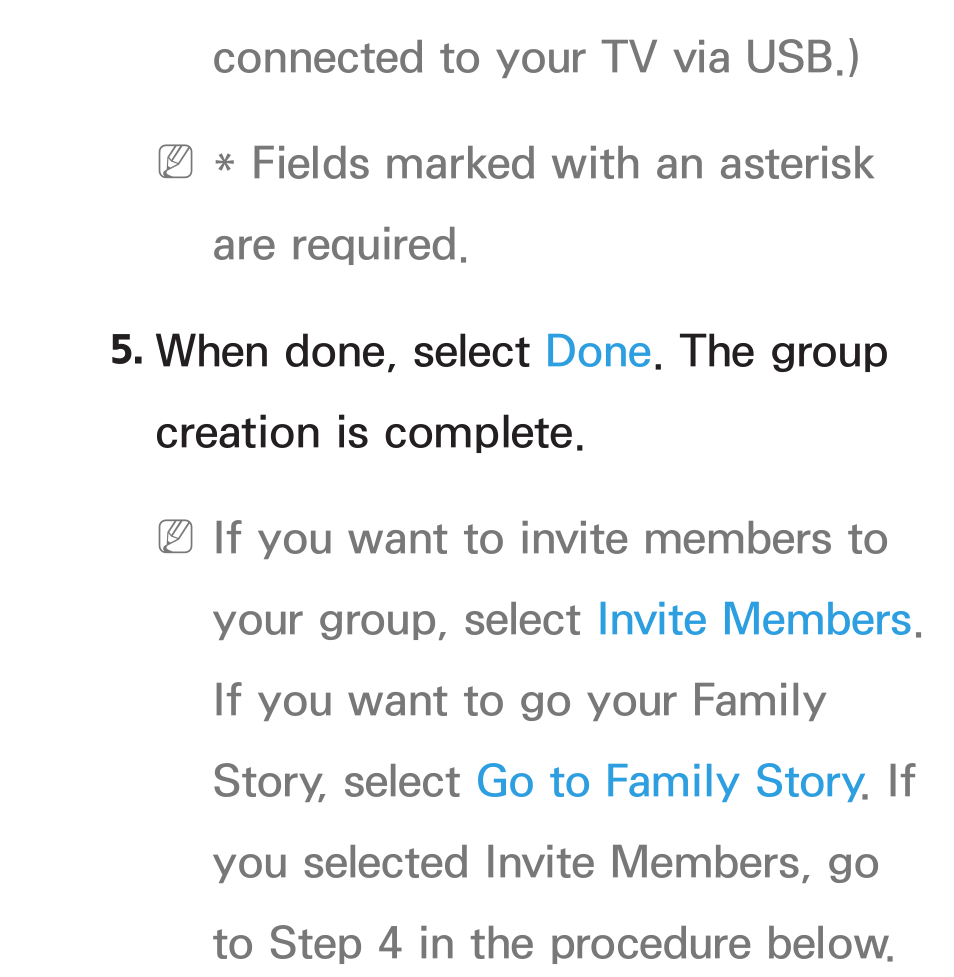Click the line 'If you want to go your Family'
Viewport: 954px width, 977px height.
tap(520, 702)
